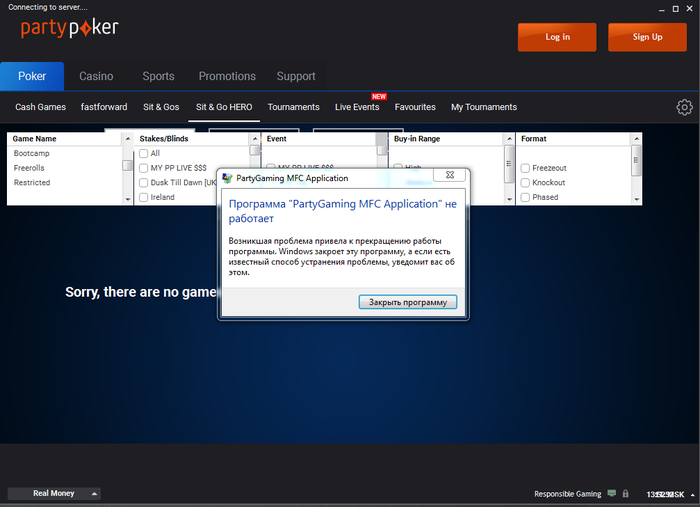This screenshot has height=507, width=700.
Task: Open the Live Events sub-tab
Action: 357,107
